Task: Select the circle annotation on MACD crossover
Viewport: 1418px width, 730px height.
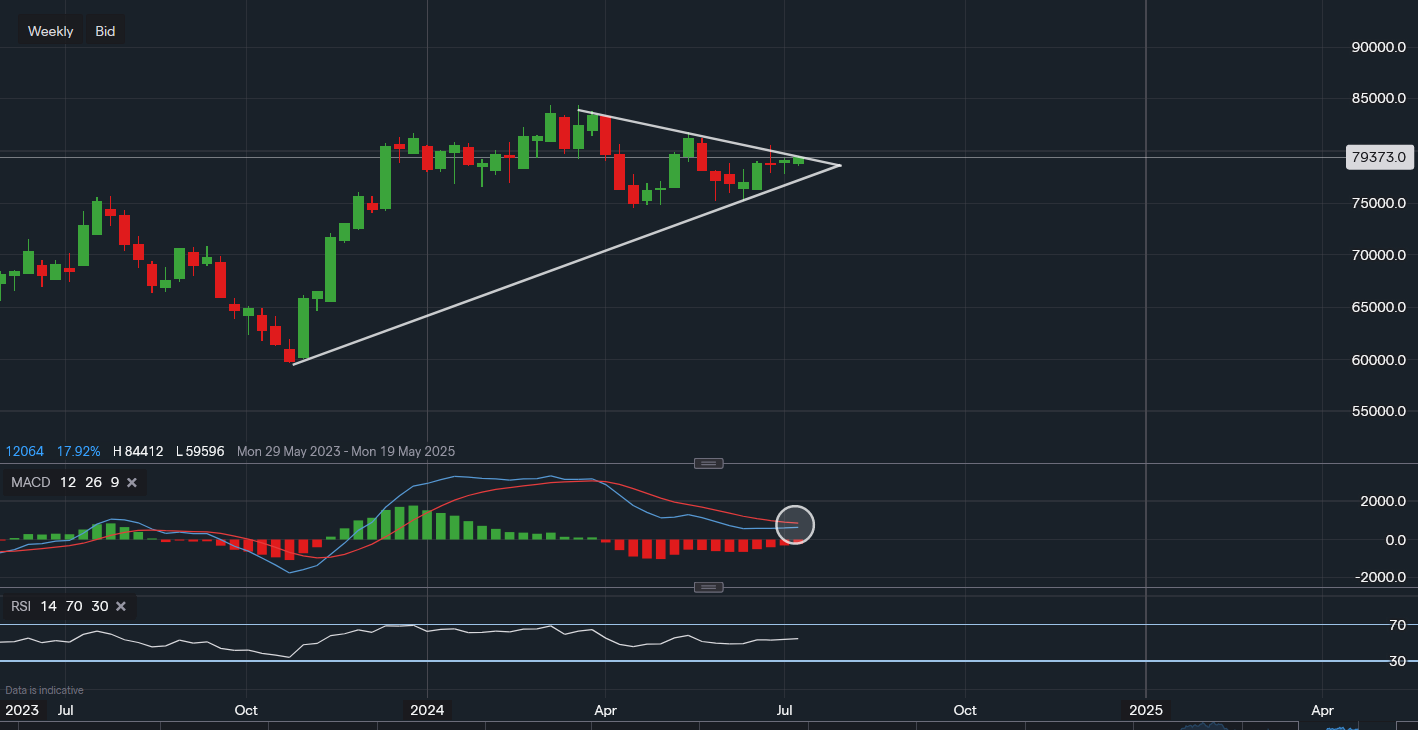Action: [794, 524]
